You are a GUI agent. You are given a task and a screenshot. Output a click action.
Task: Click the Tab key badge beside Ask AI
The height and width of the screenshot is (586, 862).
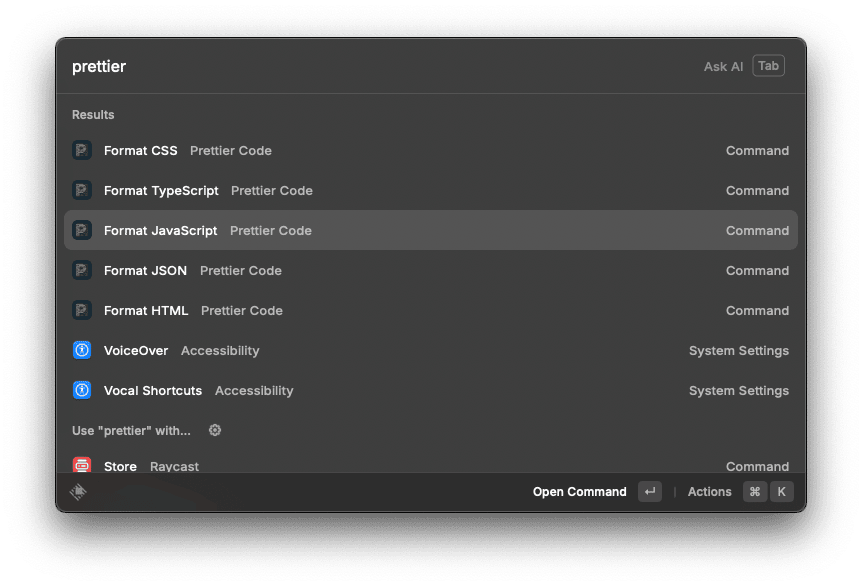769,66
